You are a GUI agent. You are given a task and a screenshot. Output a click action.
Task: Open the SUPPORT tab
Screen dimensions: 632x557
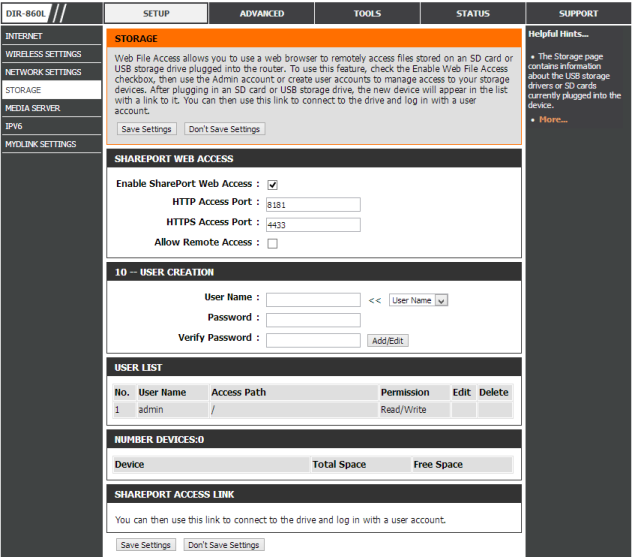pyautogui.click(x=578, y=13)
